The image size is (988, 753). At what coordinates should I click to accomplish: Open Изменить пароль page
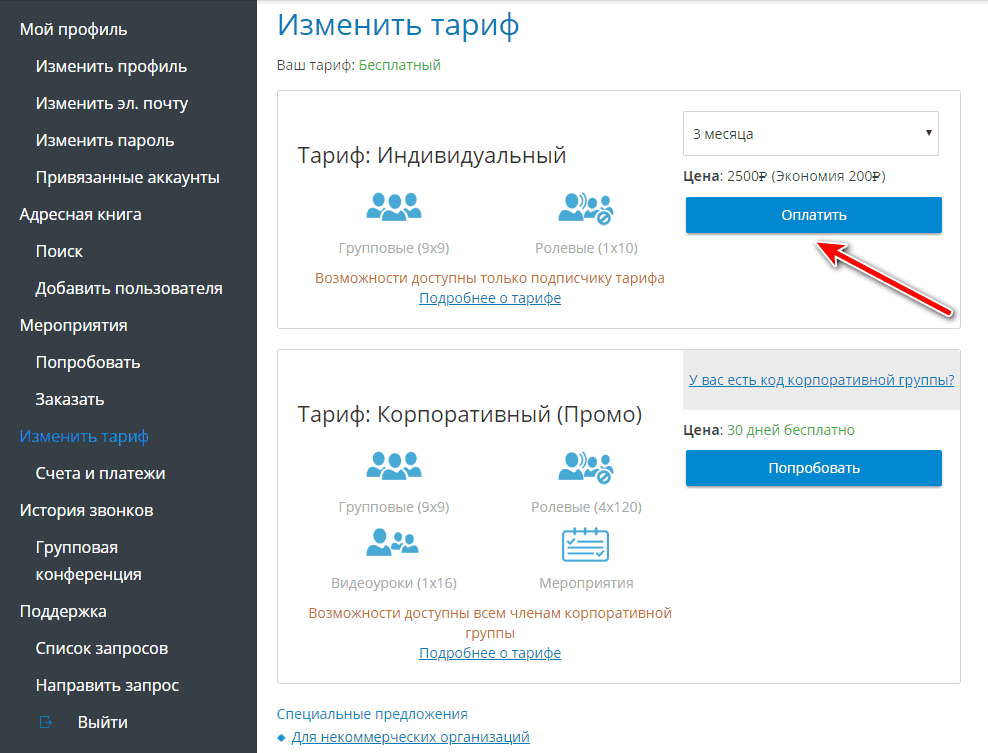(x=105, y=141)
